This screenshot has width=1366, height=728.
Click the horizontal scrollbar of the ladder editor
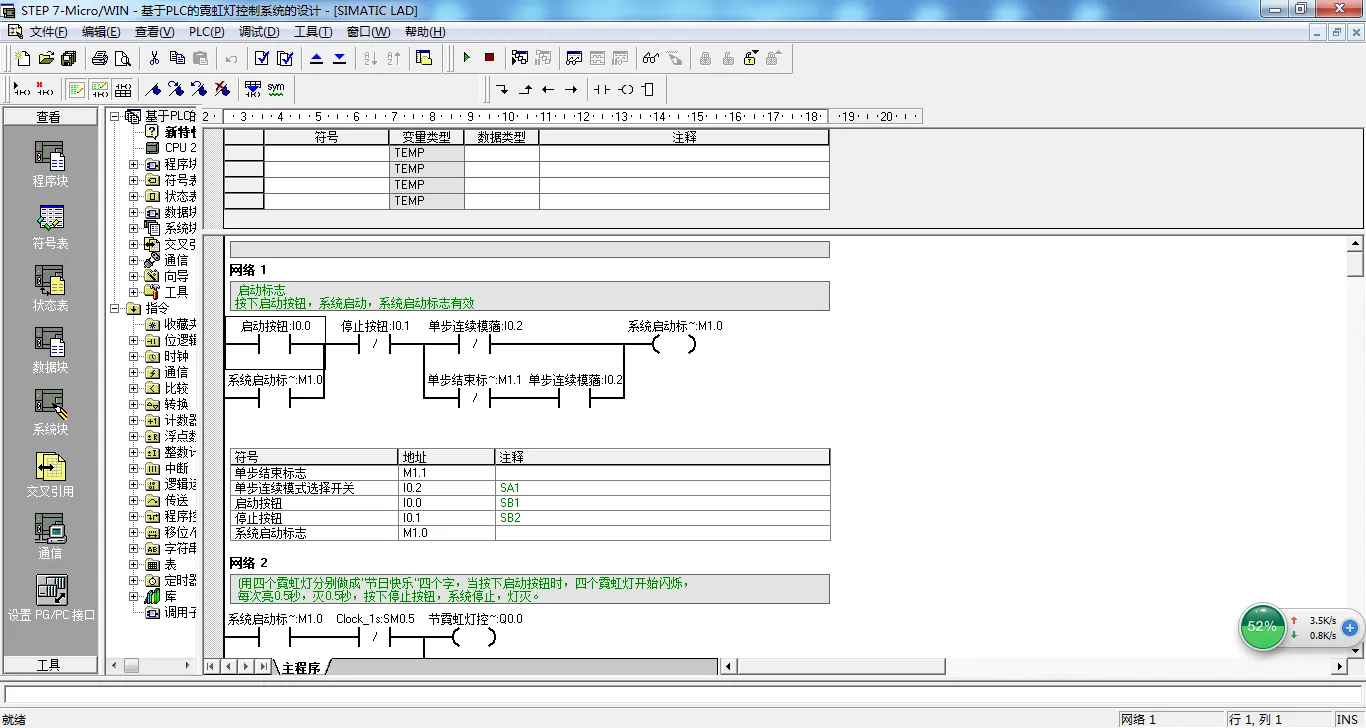coord(1033,666)
